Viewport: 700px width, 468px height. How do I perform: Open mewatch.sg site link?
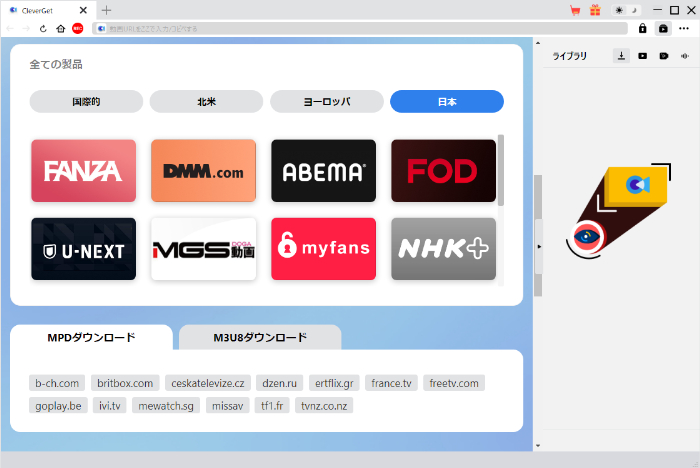(x=166, y=406)
